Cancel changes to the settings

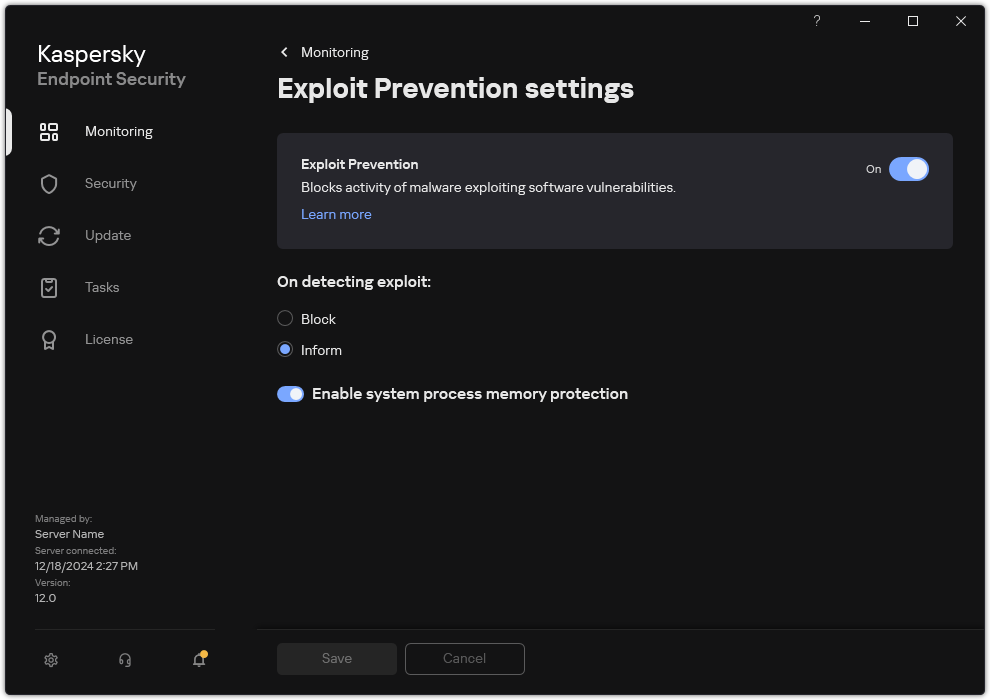tap(464, 658)
